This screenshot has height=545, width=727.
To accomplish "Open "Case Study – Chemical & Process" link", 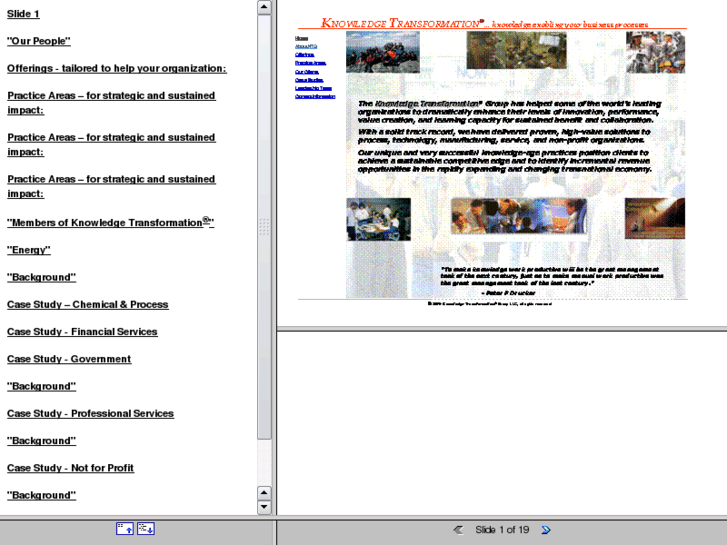I will click(x=88, y=305).
